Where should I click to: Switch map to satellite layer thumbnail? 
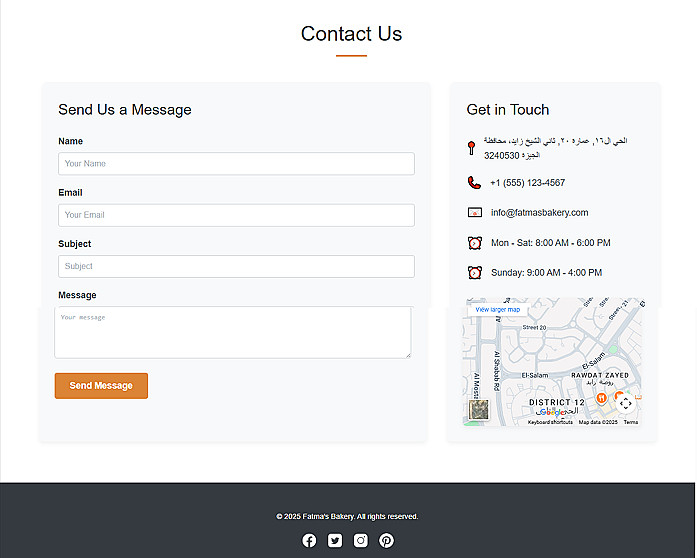479,409
